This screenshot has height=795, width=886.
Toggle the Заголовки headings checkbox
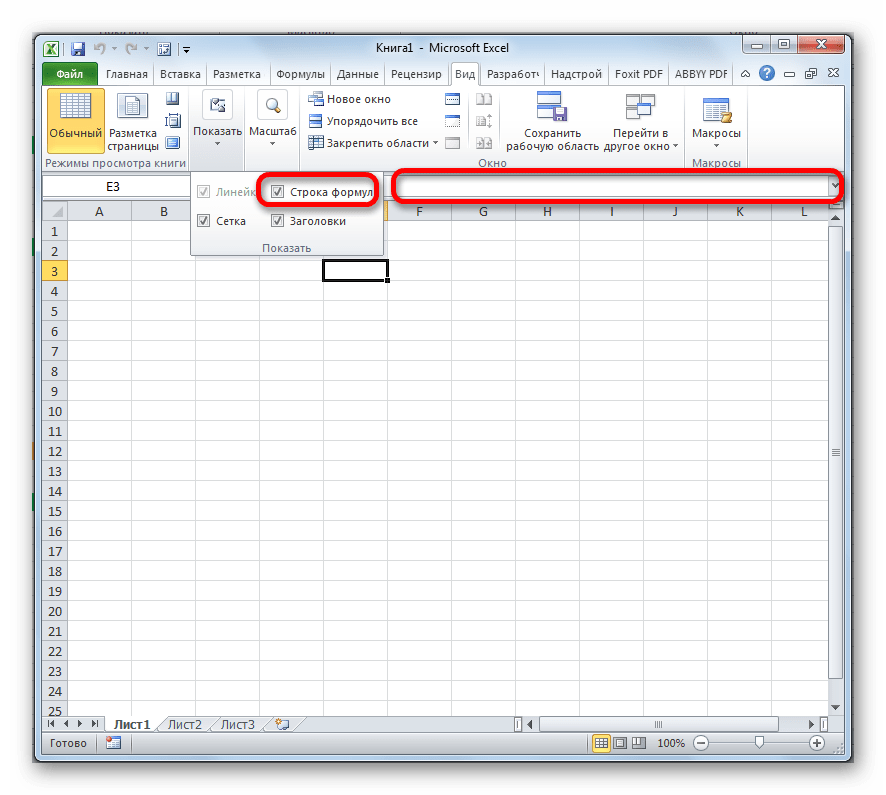coord(277,221)
